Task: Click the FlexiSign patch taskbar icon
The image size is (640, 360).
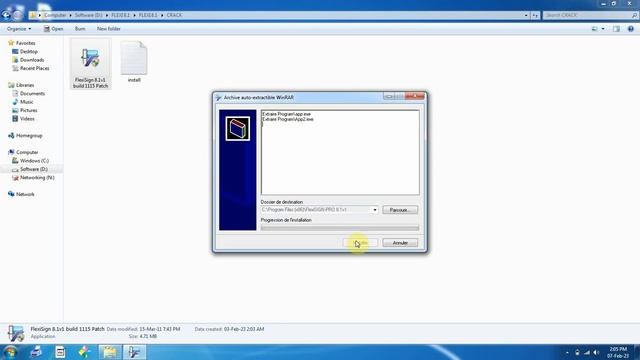Action: pyautogui.click(x=134, y=352)
